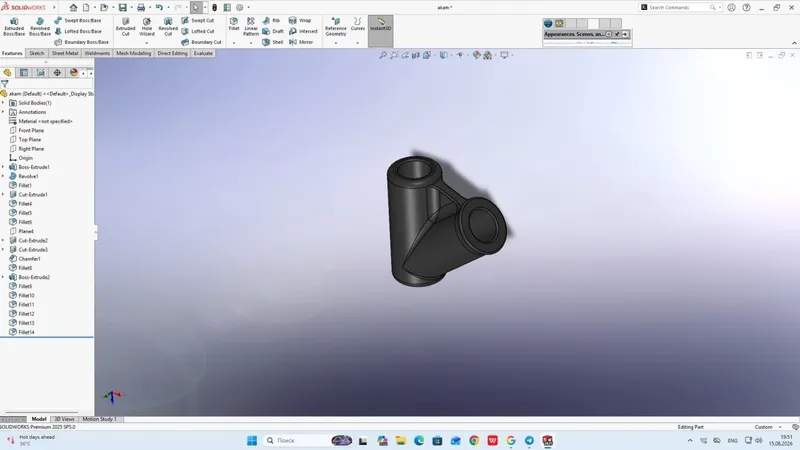Select the Extruded Cut tool

[x=126, y=27]
